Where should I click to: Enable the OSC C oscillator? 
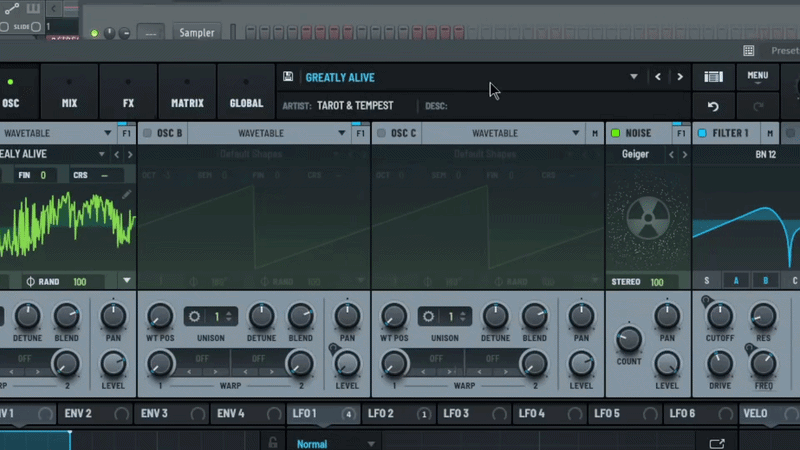(x=381, y=133)
